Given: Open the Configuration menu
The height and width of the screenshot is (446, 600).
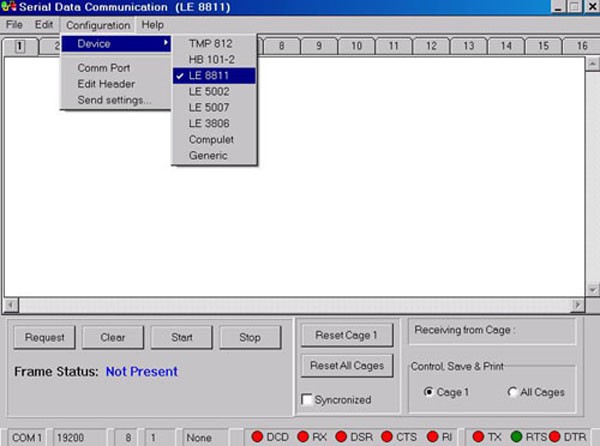Looking at the screenshot, I should tap(98, 25).
